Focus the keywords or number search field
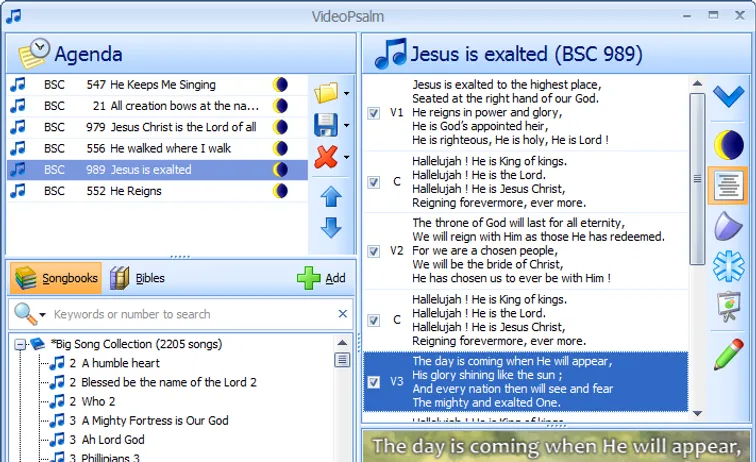 (x=190, y=314)
